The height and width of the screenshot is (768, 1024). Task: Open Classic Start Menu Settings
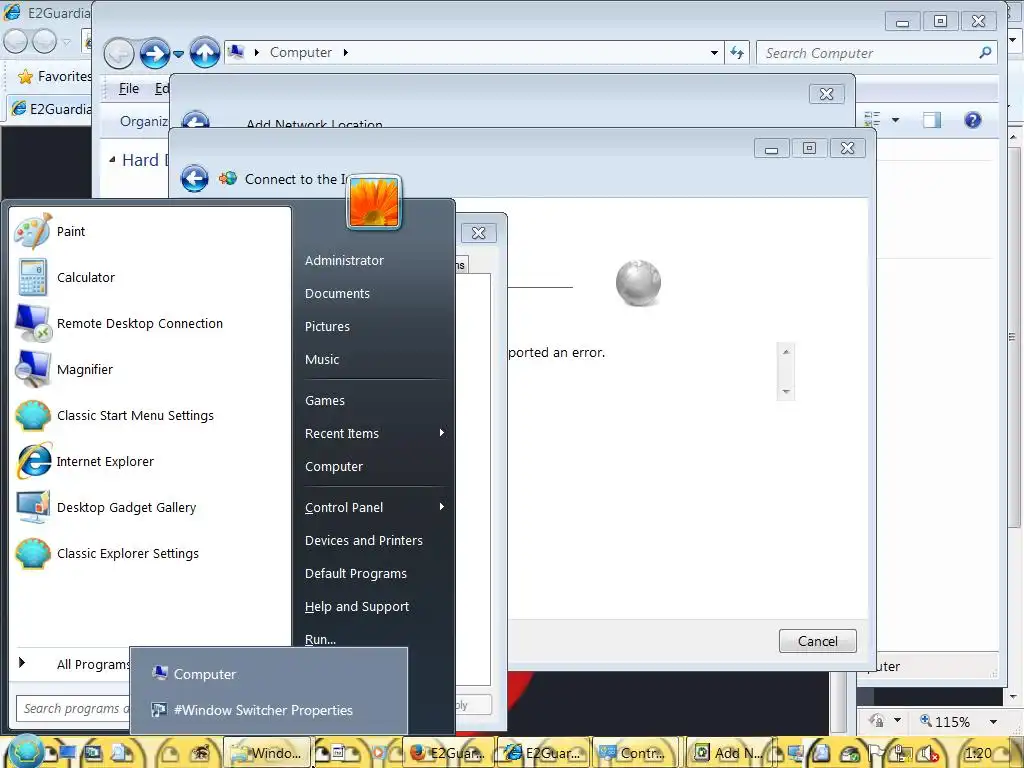150,415
